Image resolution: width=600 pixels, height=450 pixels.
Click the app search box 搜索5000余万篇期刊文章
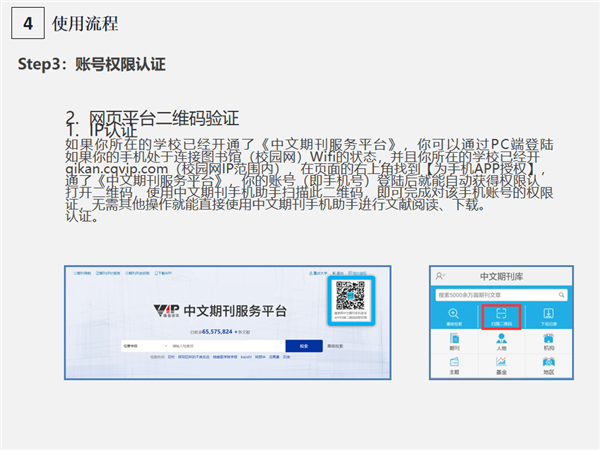(501, 295)
